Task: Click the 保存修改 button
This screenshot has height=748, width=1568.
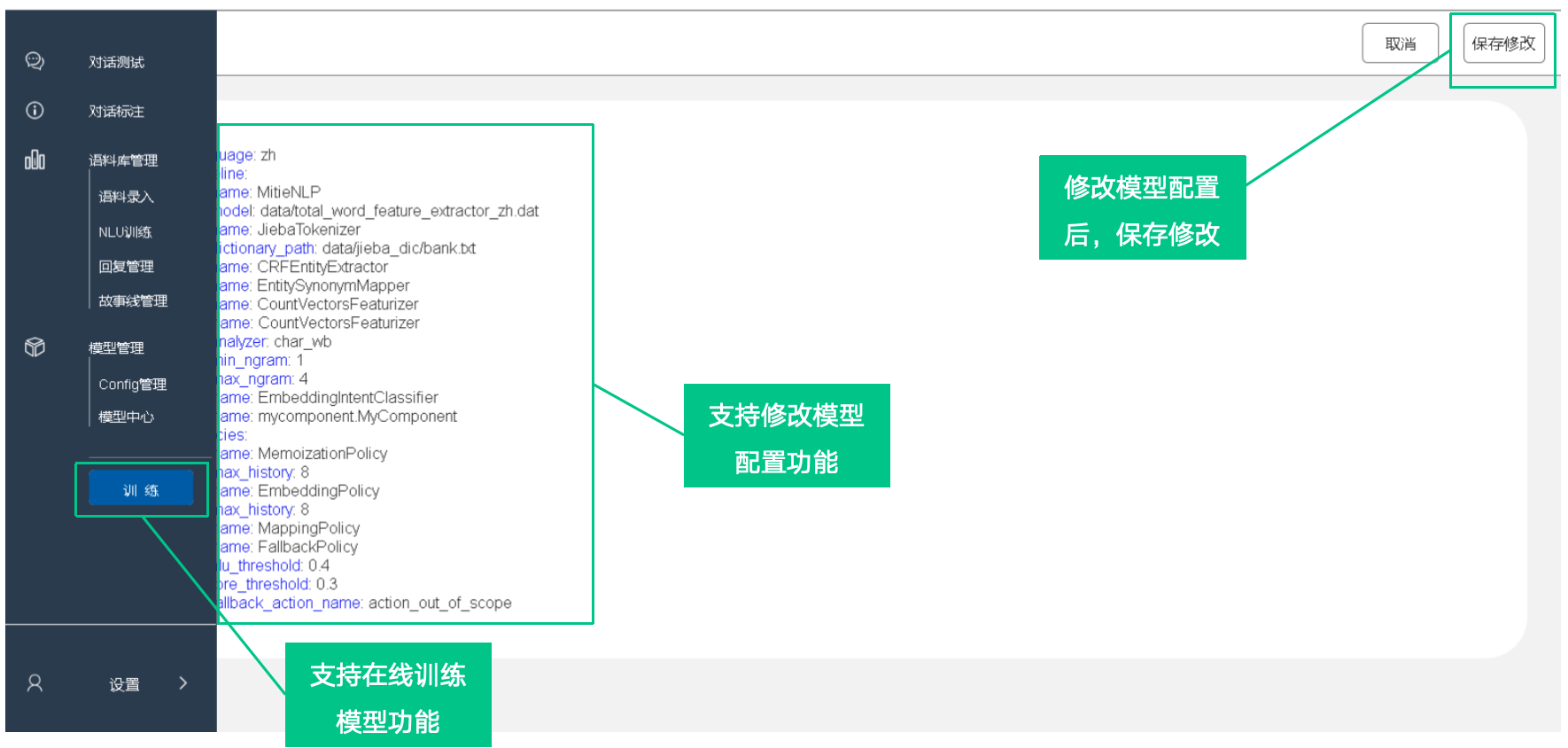Action: pyautogui.click(x=1503, y=43)
